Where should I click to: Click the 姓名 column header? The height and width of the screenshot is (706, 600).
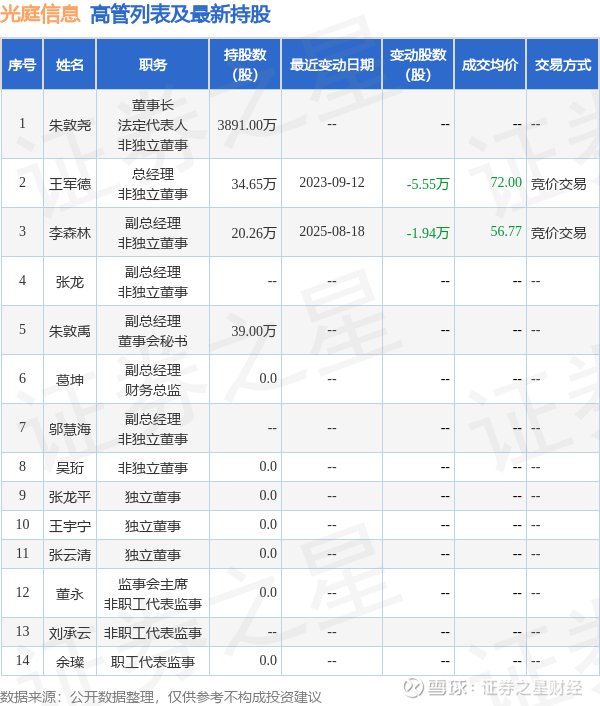click(x=70, y=64)
